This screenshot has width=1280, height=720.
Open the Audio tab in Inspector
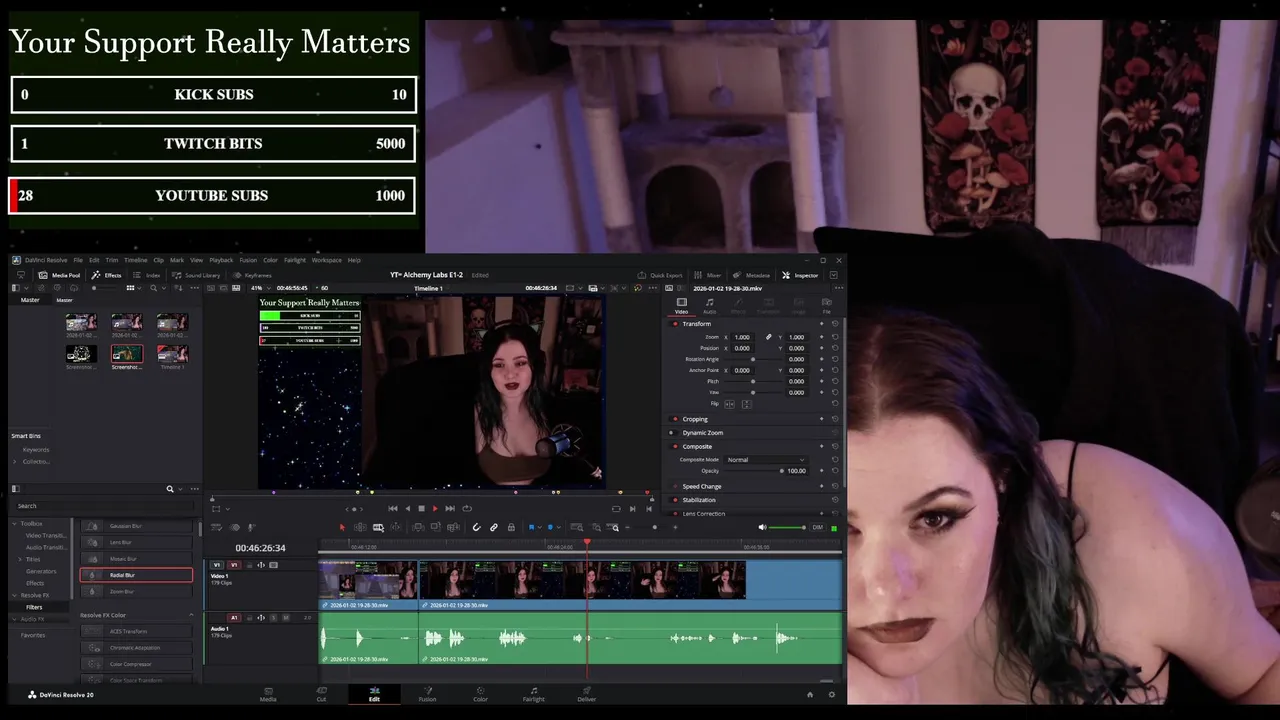point(709,306)
